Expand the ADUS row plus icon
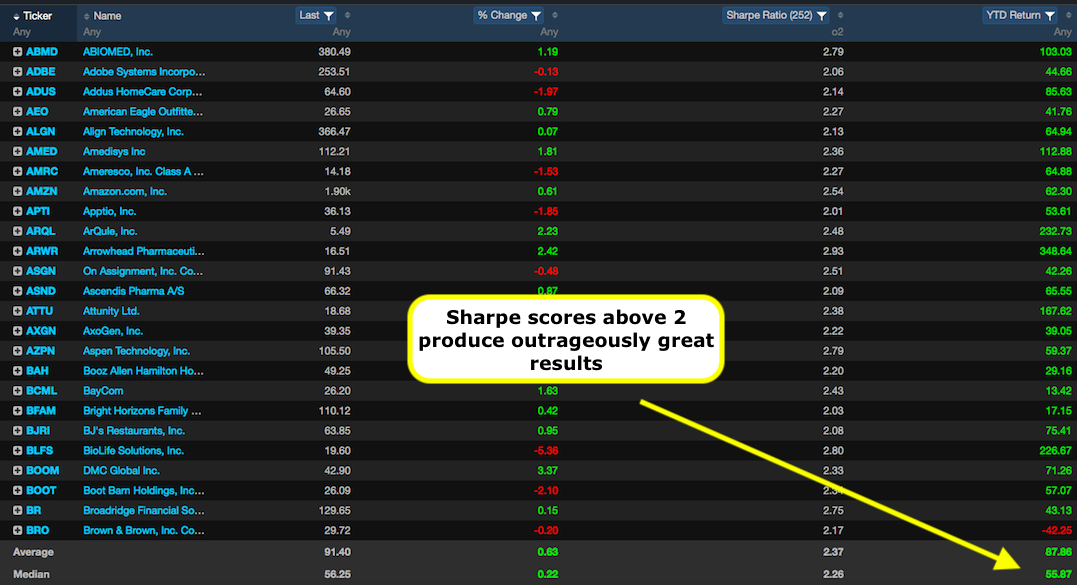The width and height of the screenshot is (1077, 585). [x=17, y=91]
